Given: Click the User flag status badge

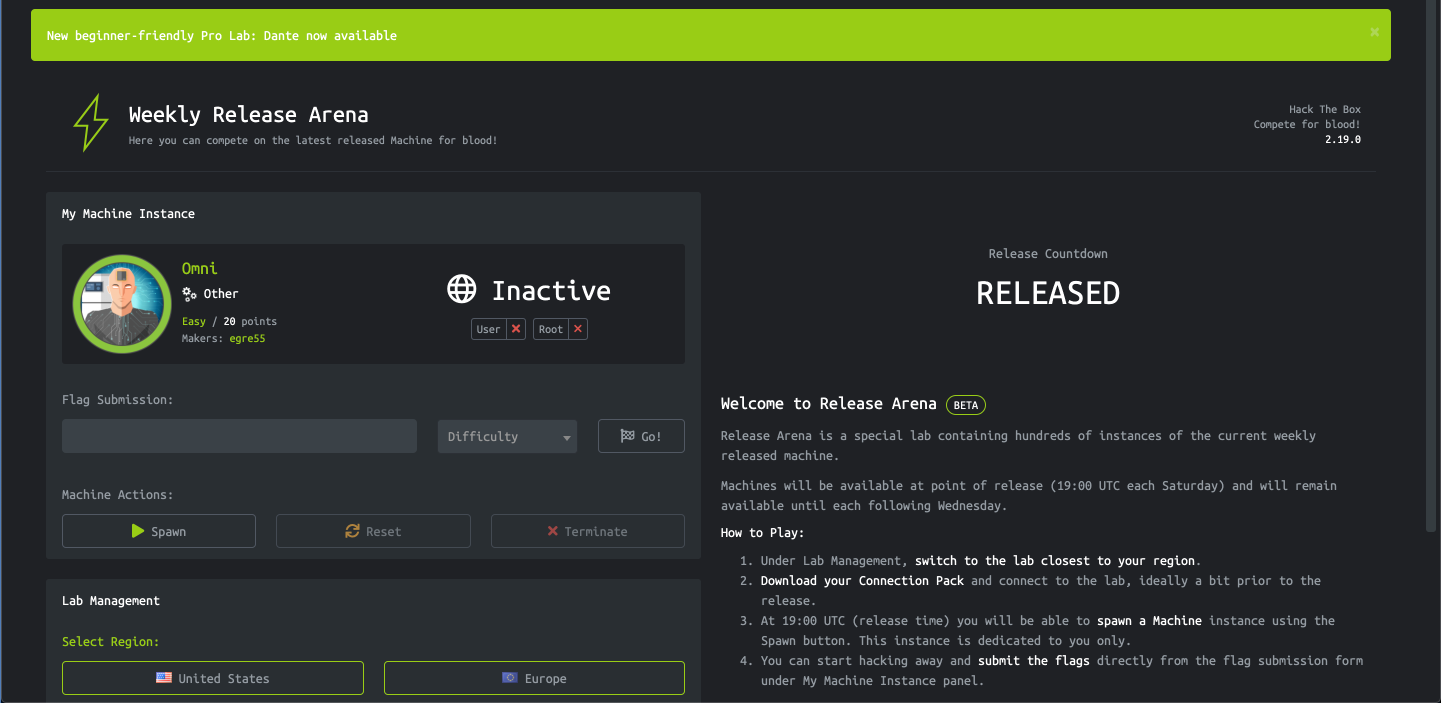Looking at the screenshot, I should click(x=498, y=329).
